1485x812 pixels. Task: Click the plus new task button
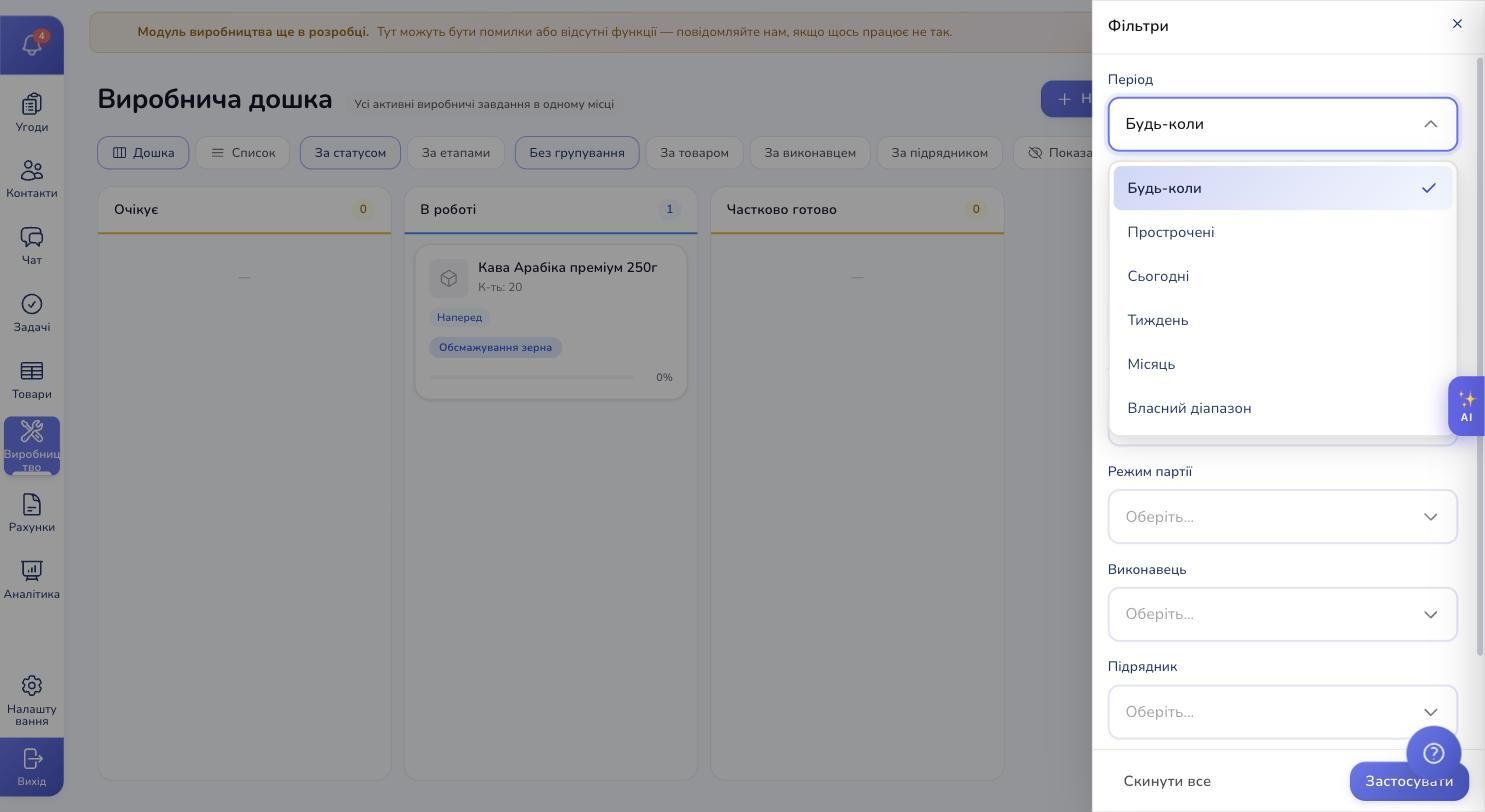pos(1067,99)
